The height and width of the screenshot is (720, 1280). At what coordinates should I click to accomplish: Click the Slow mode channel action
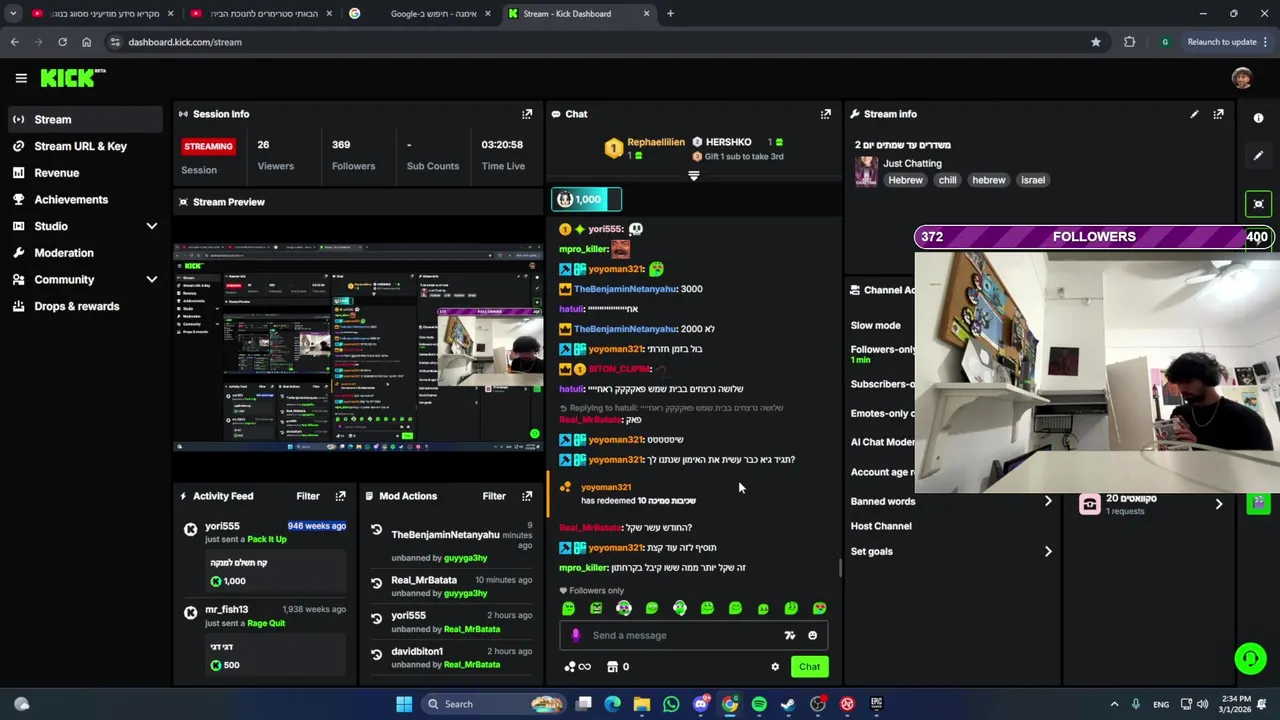tap(876, 325)
